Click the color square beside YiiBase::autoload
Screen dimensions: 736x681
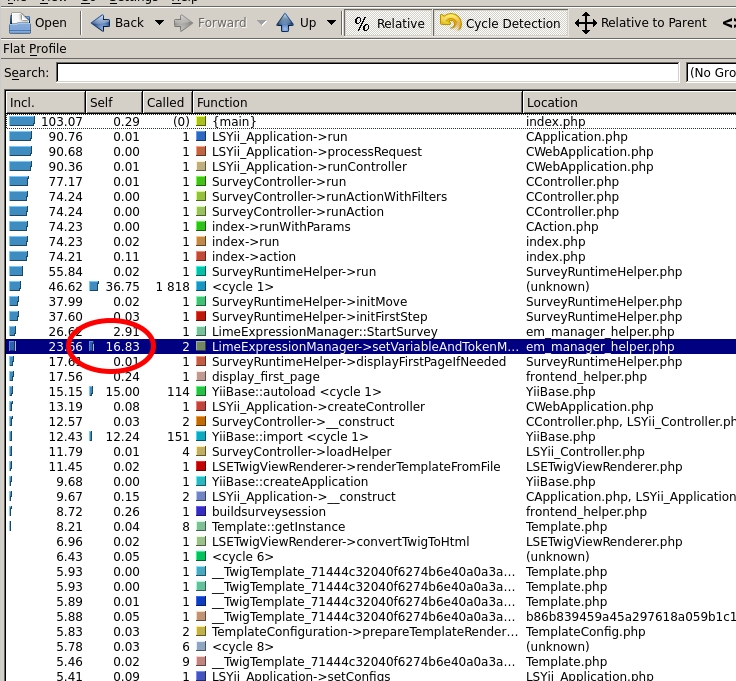click(201, 392)
